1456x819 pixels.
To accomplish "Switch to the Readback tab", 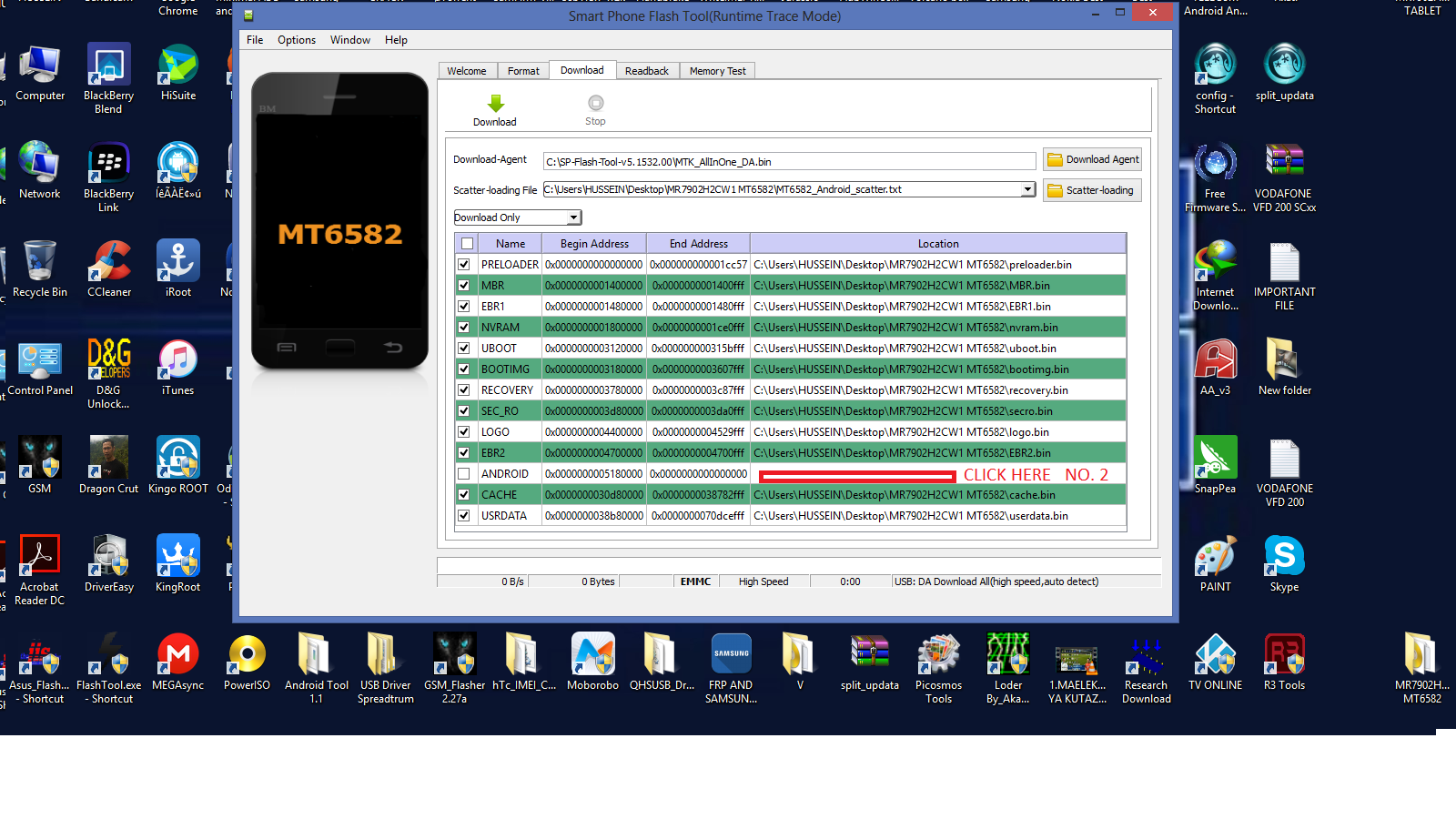I will pos(647,70).
